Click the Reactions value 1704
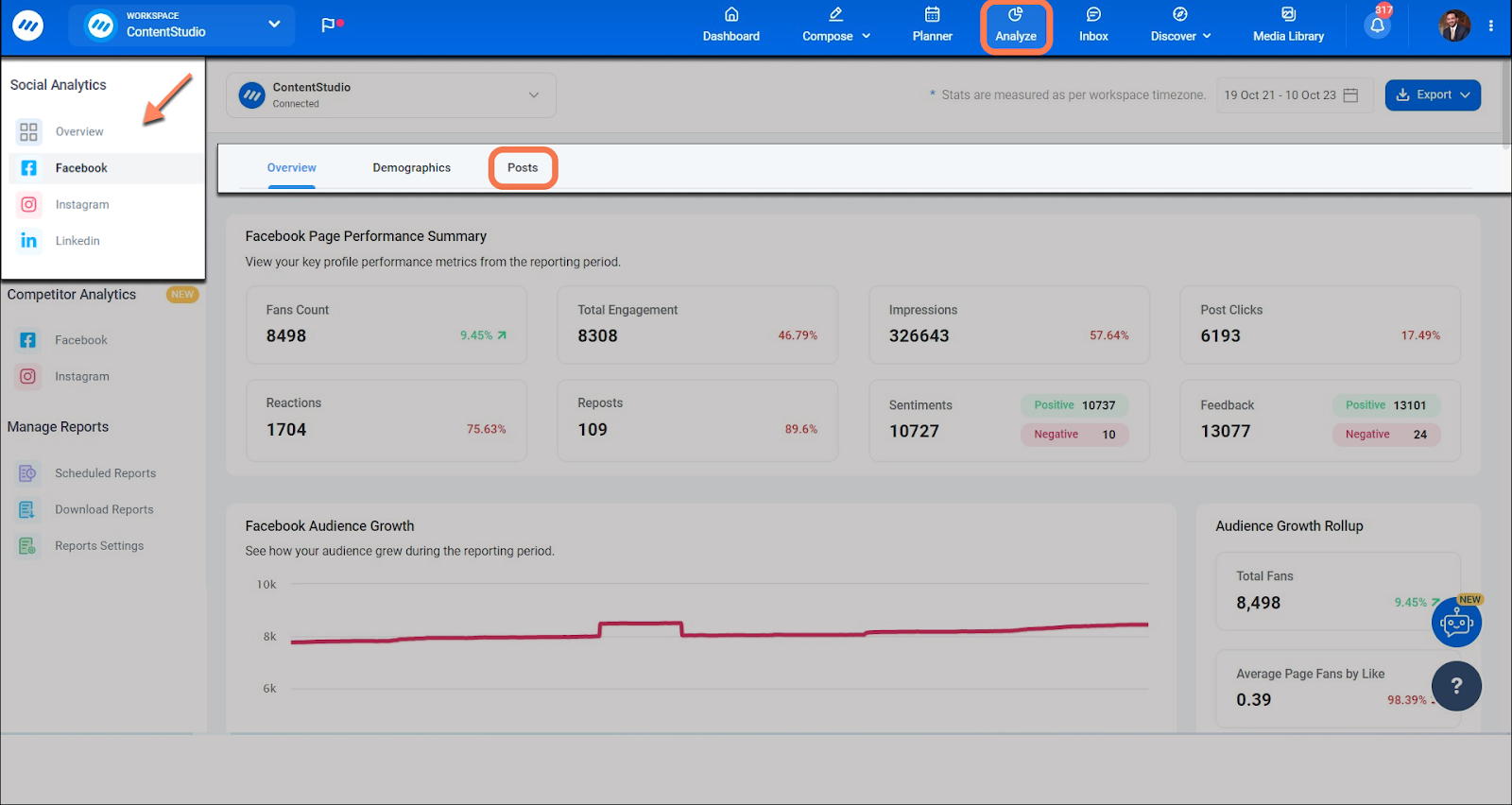Screen dimensions: 1512x805 (x=286, y=429)
